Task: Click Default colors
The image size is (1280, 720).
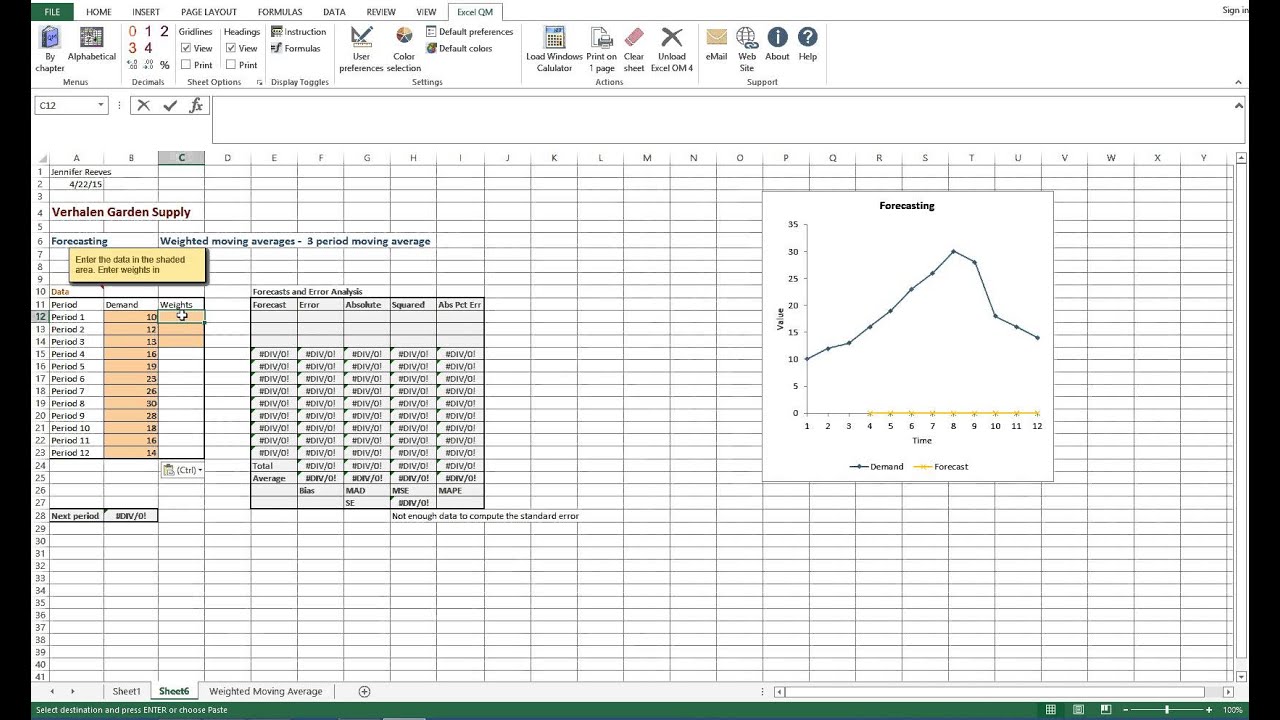Action: point(459,48)
